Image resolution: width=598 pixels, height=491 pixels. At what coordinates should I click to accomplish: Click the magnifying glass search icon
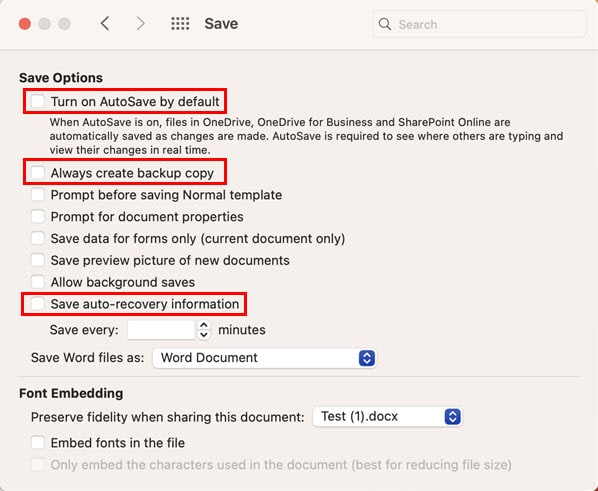[x=385, y=24]
